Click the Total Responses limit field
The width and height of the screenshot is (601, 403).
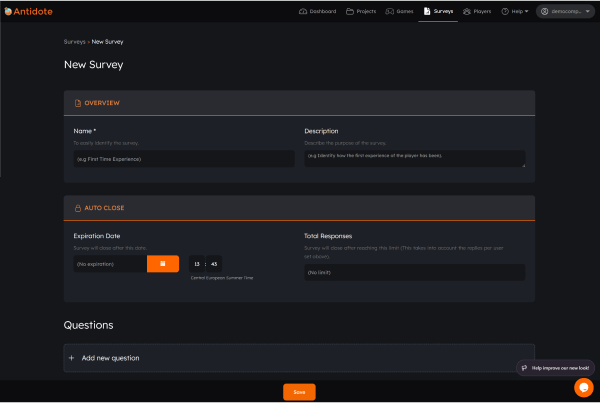(x=415, y=272)
